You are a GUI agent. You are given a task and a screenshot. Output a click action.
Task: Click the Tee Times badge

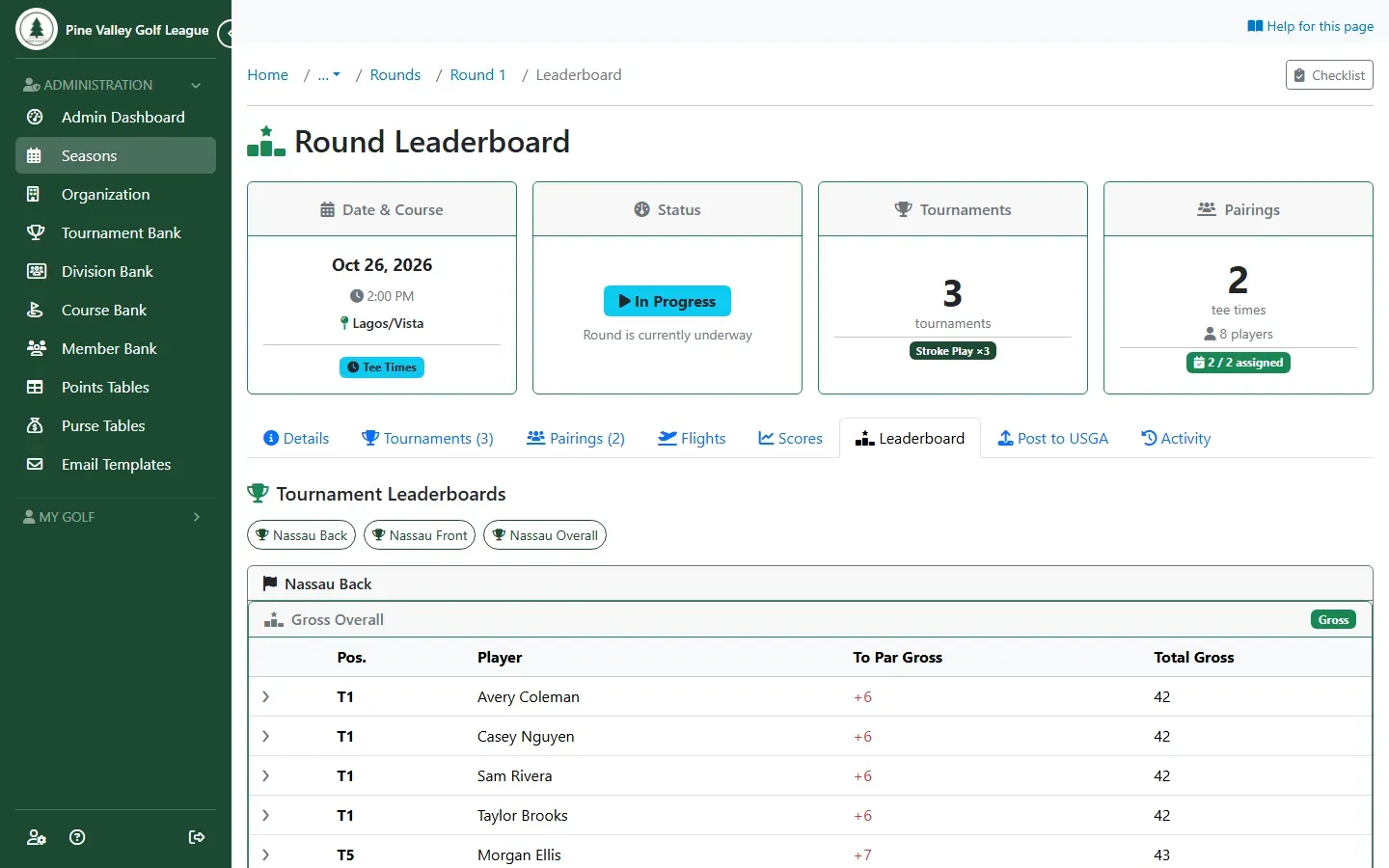[x=382, y=367]
